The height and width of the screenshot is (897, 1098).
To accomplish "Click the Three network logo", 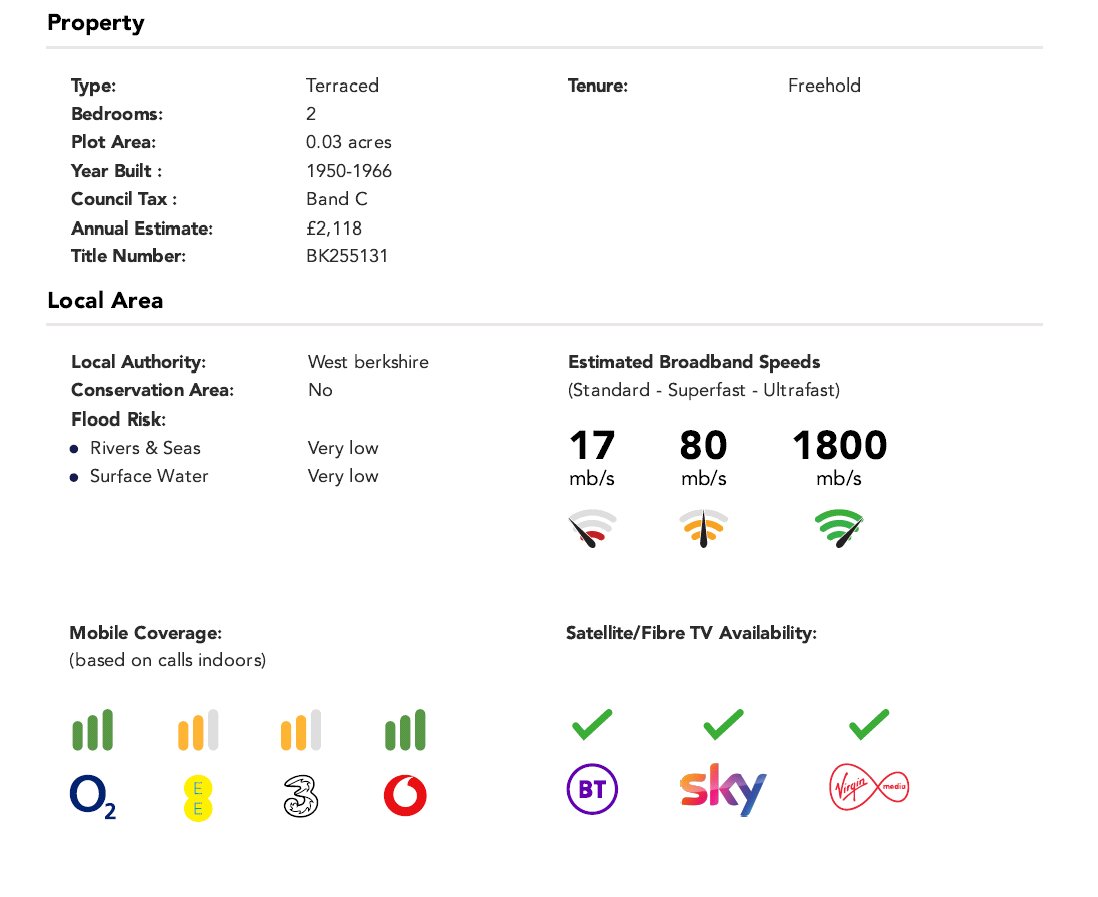I will (x=300, y=797).
